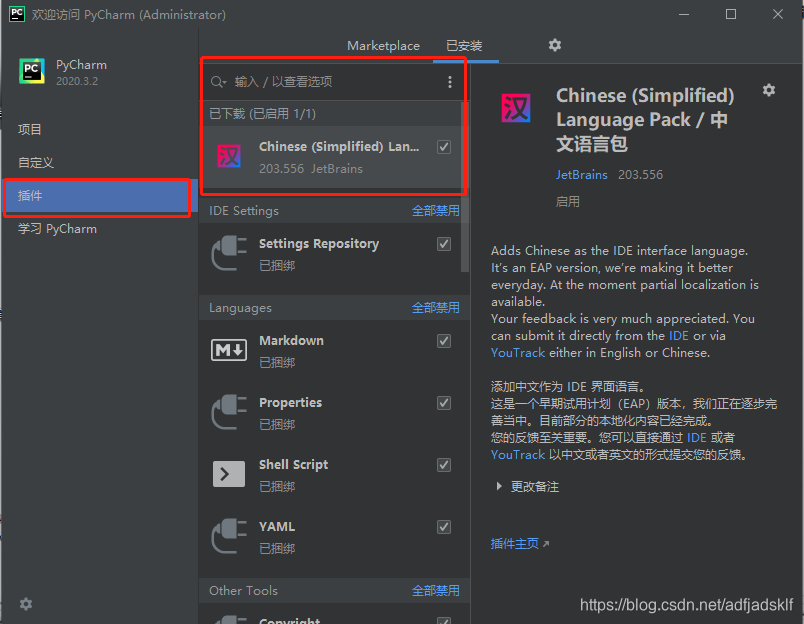Minimize the PyCharm welcome window

tap(684, 14)
